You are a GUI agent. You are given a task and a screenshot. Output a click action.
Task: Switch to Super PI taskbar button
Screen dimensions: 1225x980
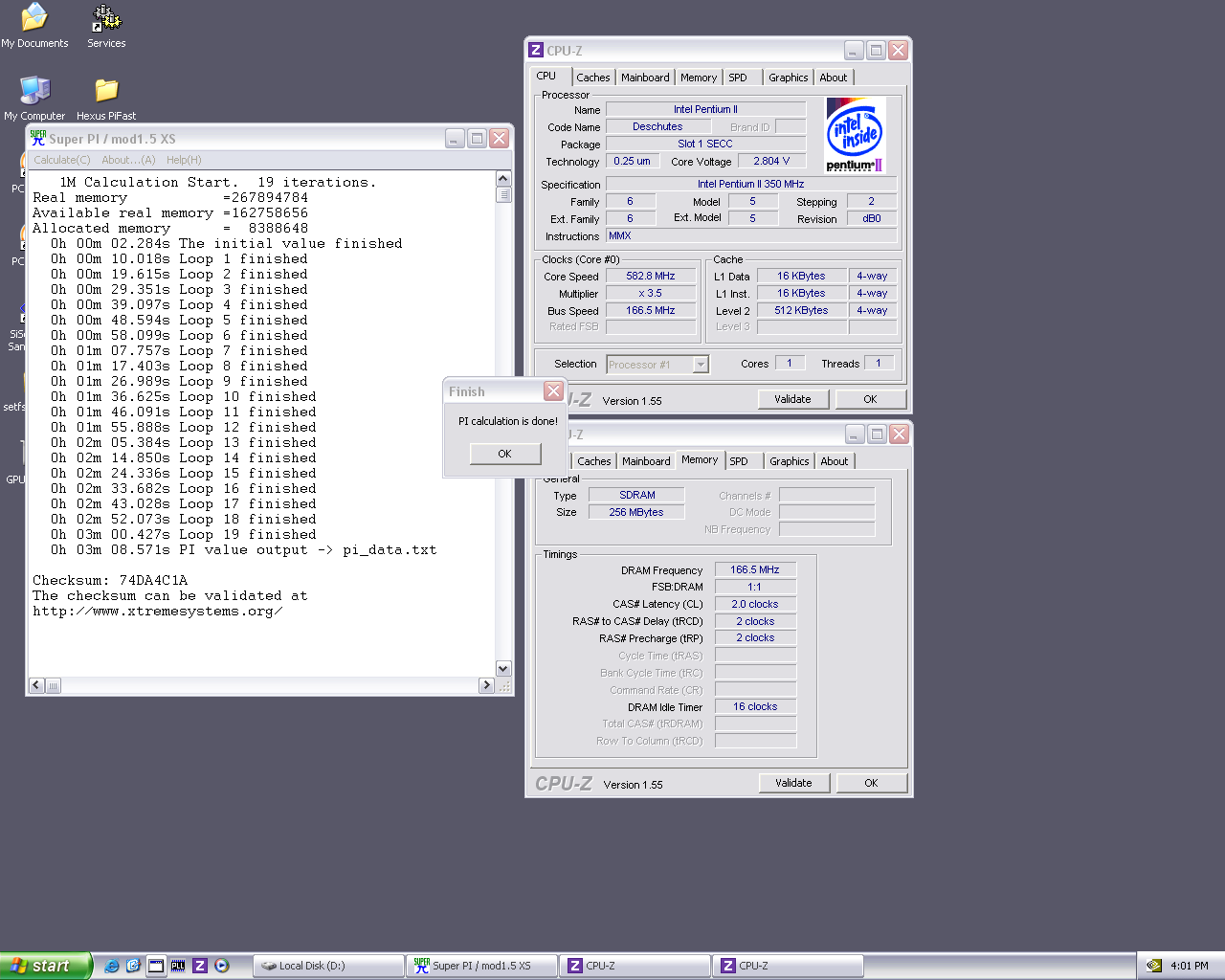pos(481,966)
